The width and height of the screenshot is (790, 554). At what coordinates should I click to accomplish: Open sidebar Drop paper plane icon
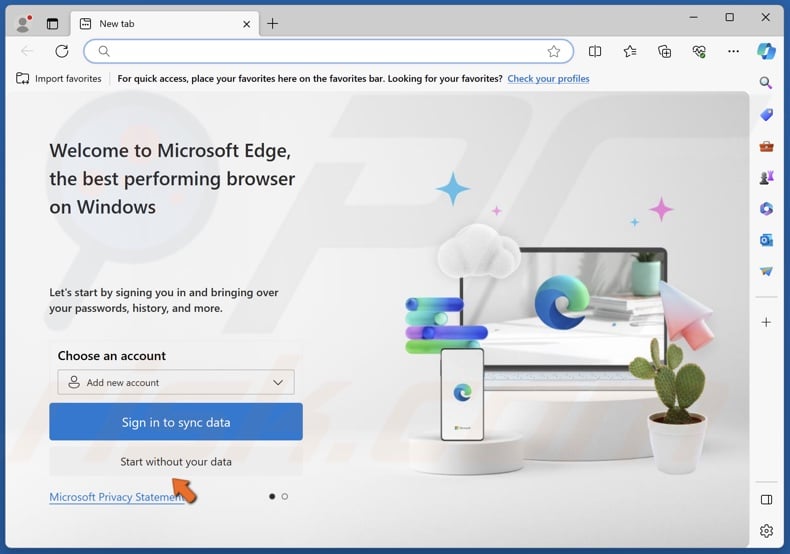click(766, 271)
